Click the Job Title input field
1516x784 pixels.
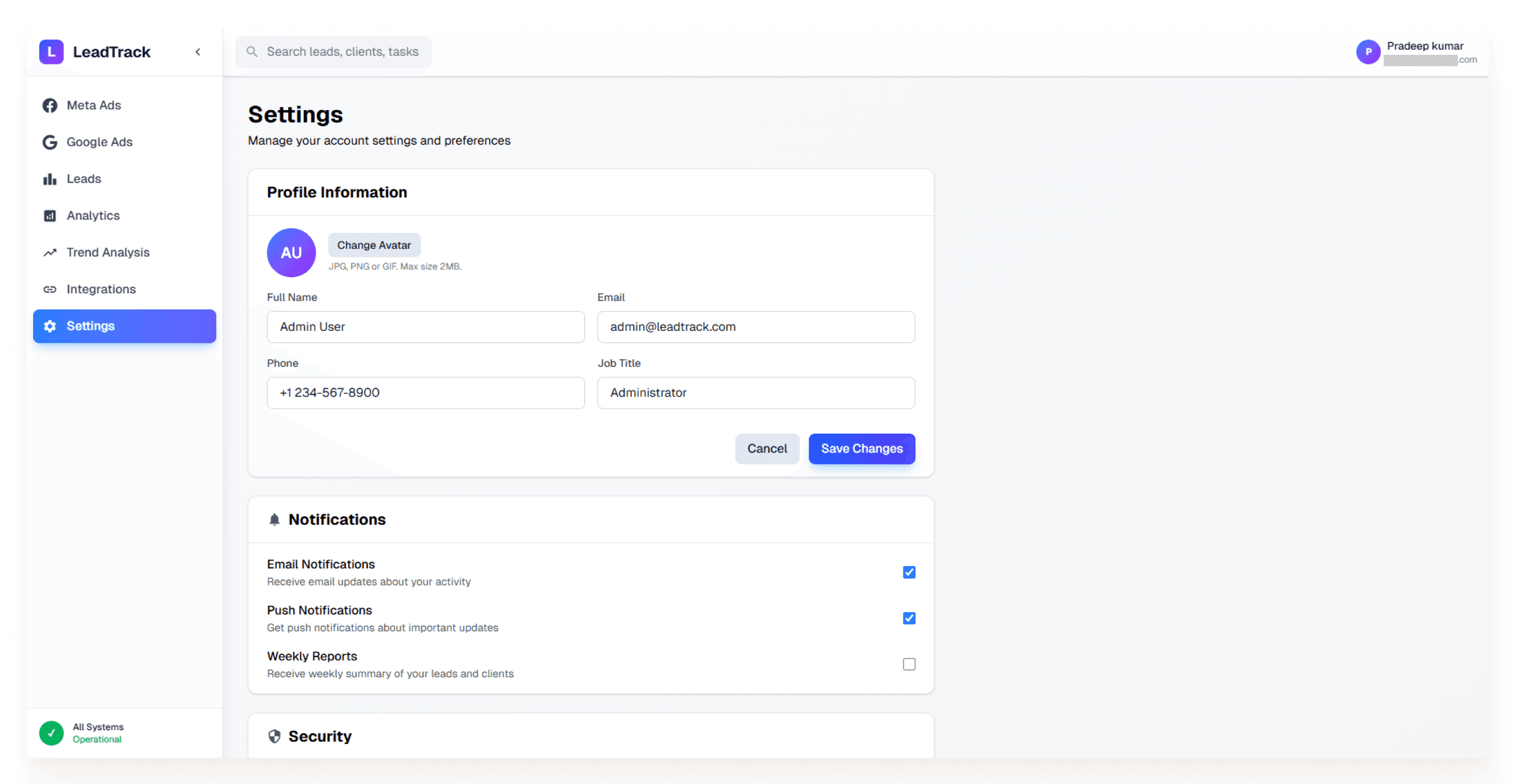pyautogui.click(x=756, y=393)
